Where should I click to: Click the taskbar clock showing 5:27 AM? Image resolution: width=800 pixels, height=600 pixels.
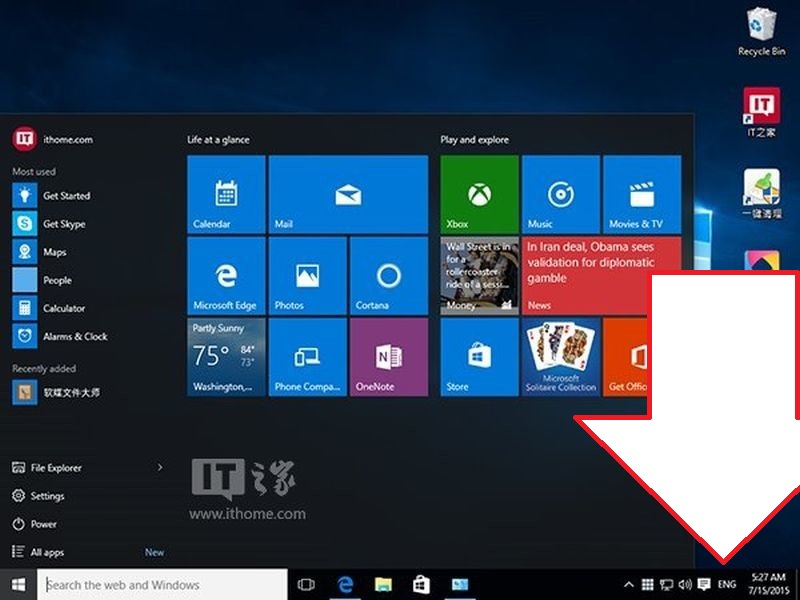pos(768,584)
